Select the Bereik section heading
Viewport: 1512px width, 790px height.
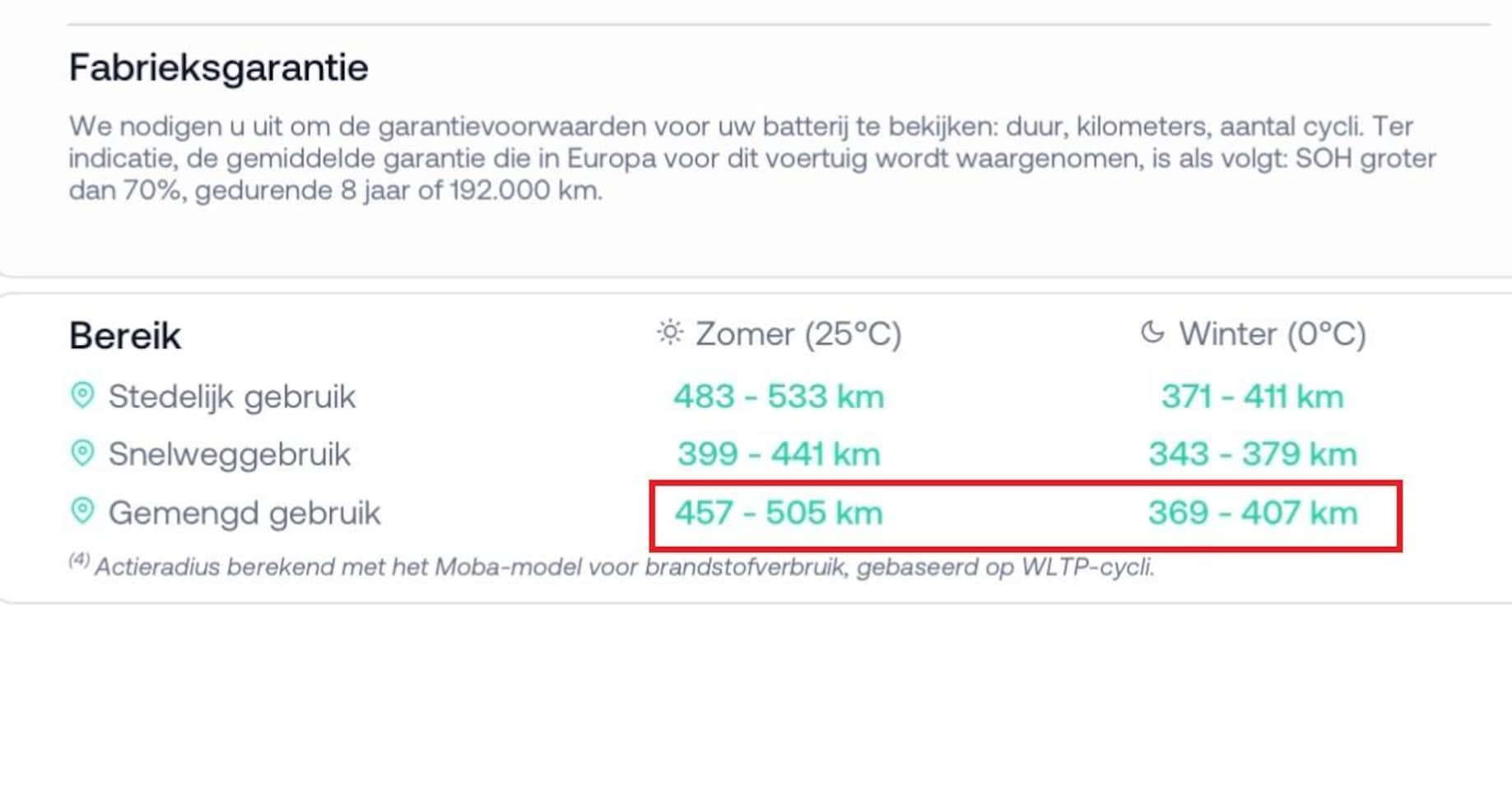tap(124, 336)
